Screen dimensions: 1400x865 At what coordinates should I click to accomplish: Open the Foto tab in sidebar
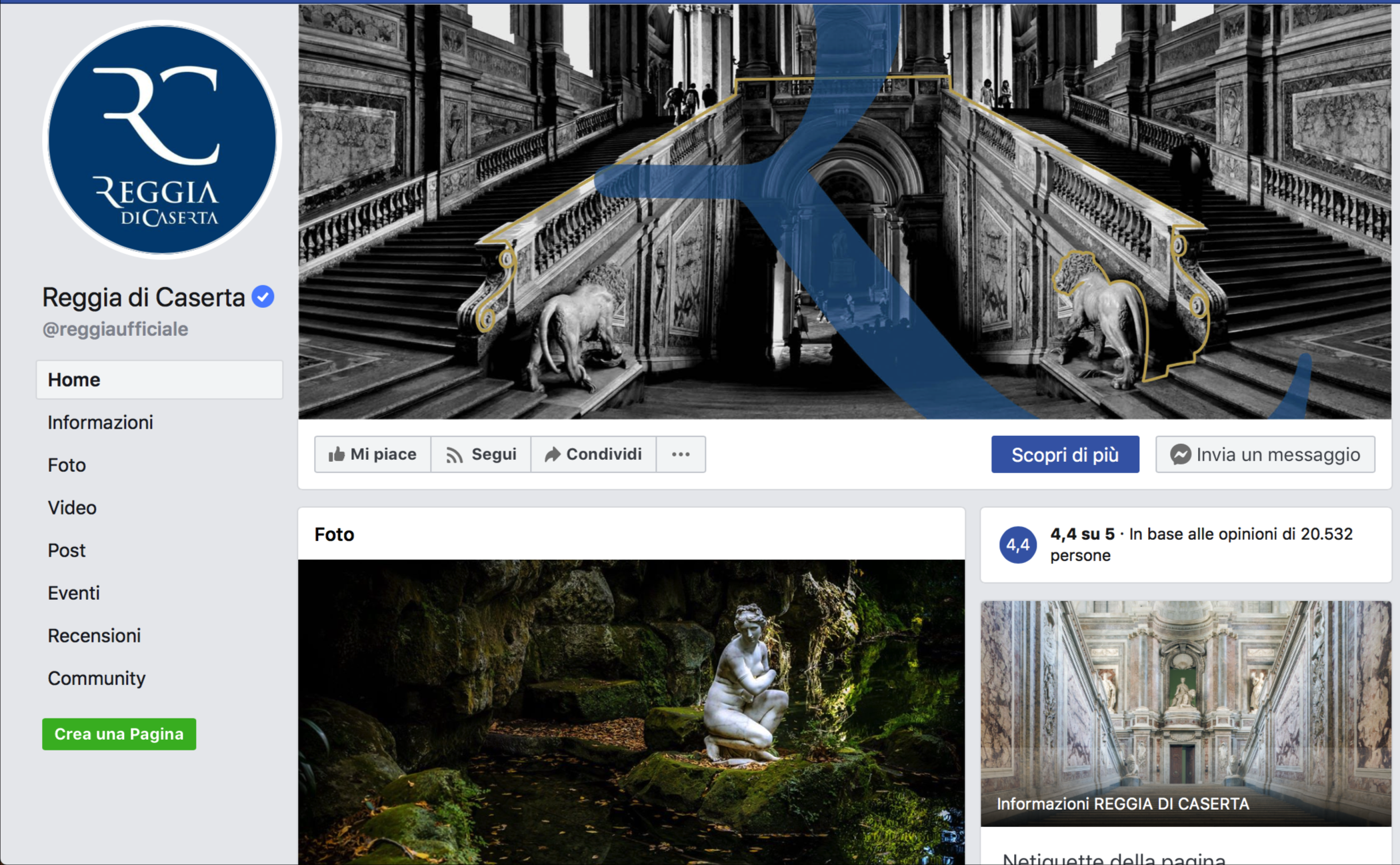coord(67,465)
